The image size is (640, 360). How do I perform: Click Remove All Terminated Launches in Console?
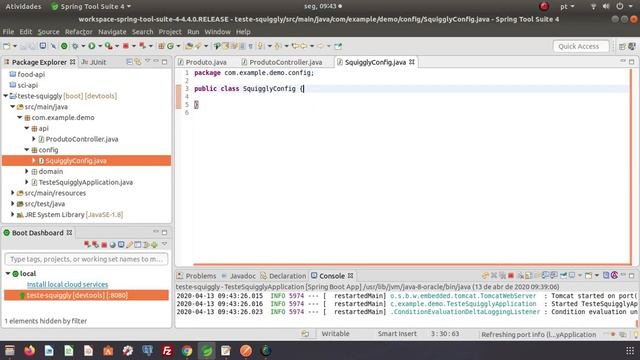(x=502, y=276)
